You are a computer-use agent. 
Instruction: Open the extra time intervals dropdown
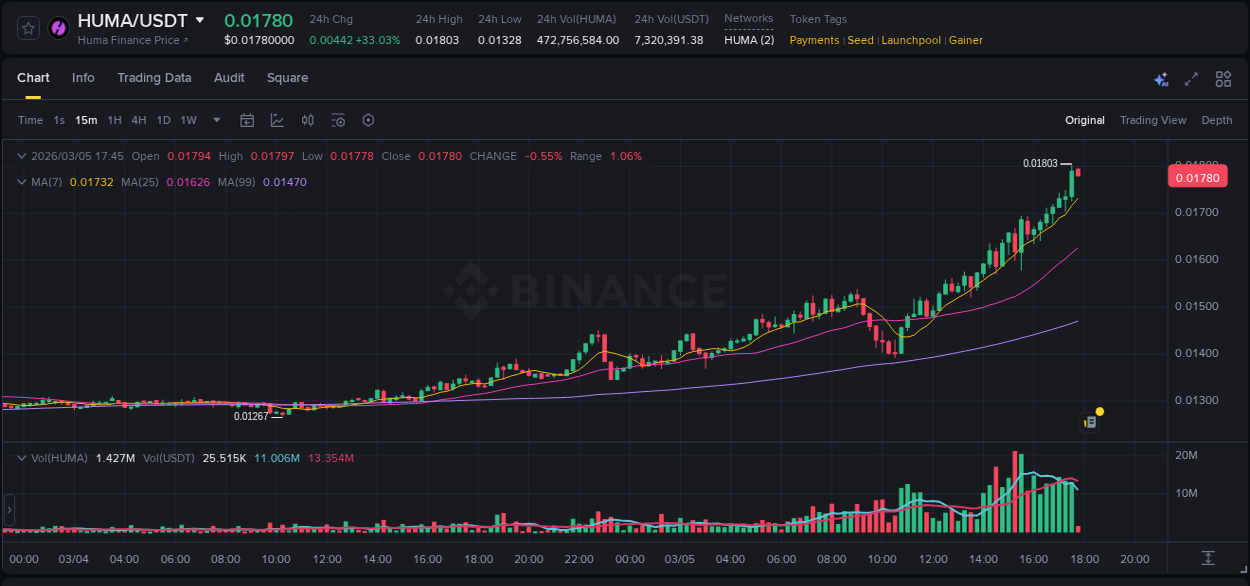pyautogui.click(x=215, y=120)
